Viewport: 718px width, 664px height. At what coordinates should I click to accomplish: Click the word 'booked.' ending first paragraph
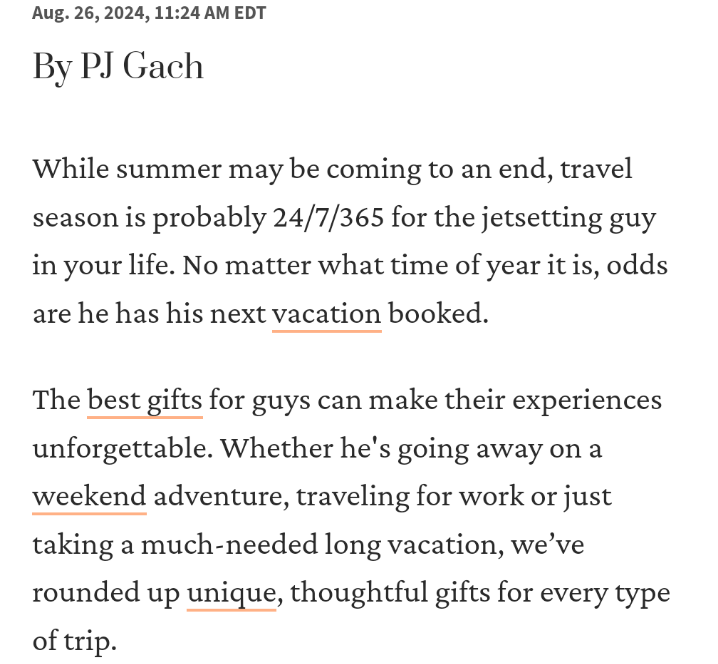pyautogui.click(x=439, y=314)
